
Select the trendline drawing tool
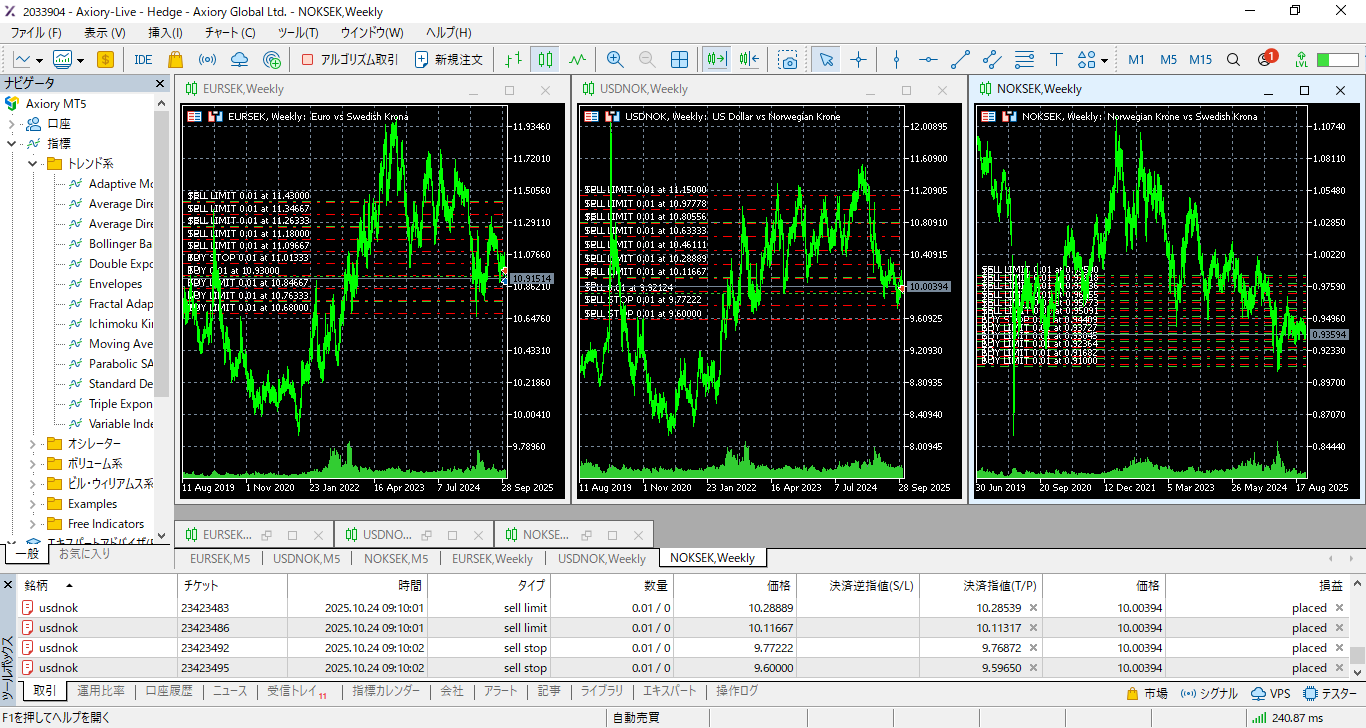(x=960, y=60)
